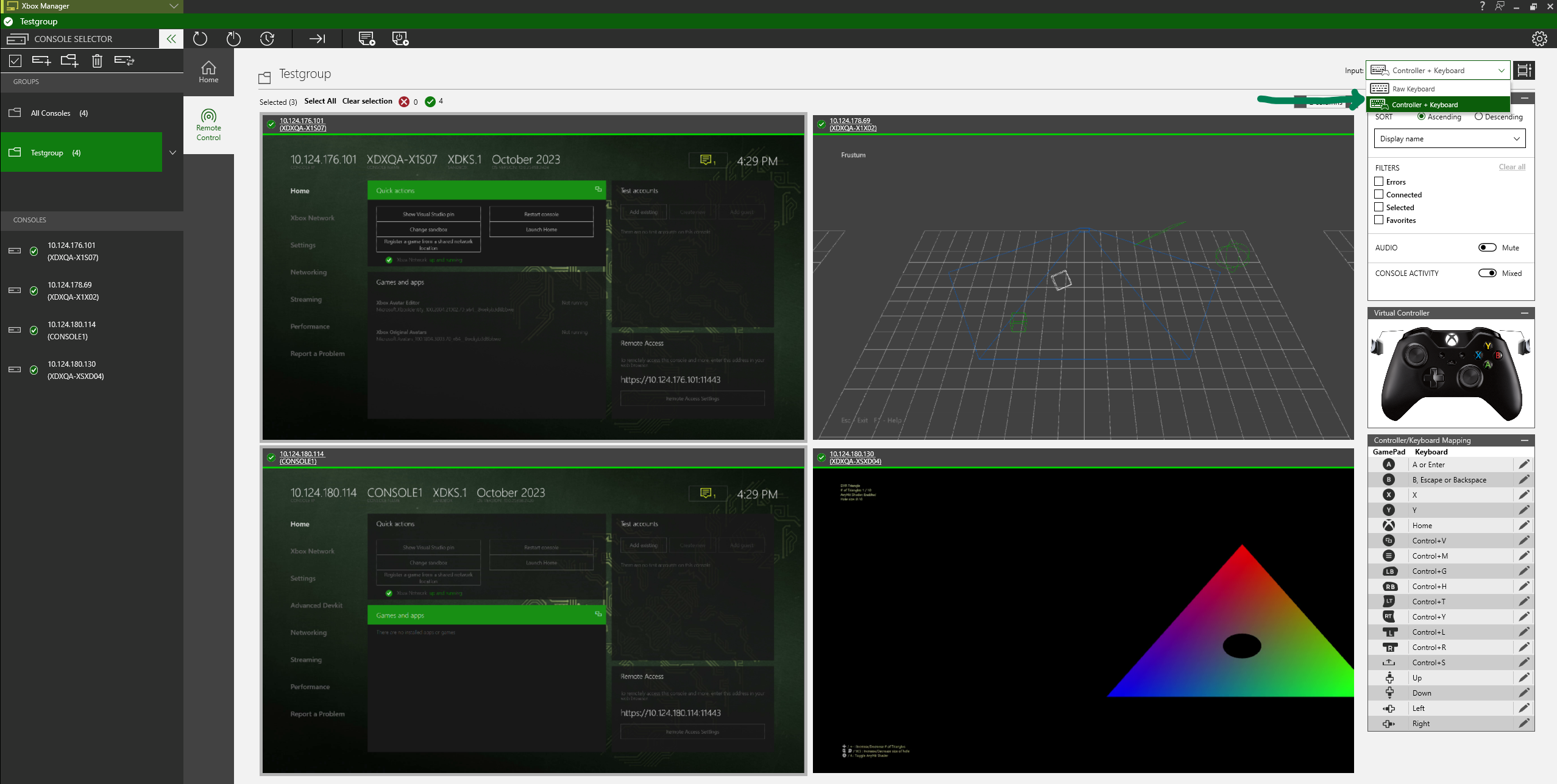
Task: Click the arrow-to-bar toolbar icon
Action: click(317, 39)
